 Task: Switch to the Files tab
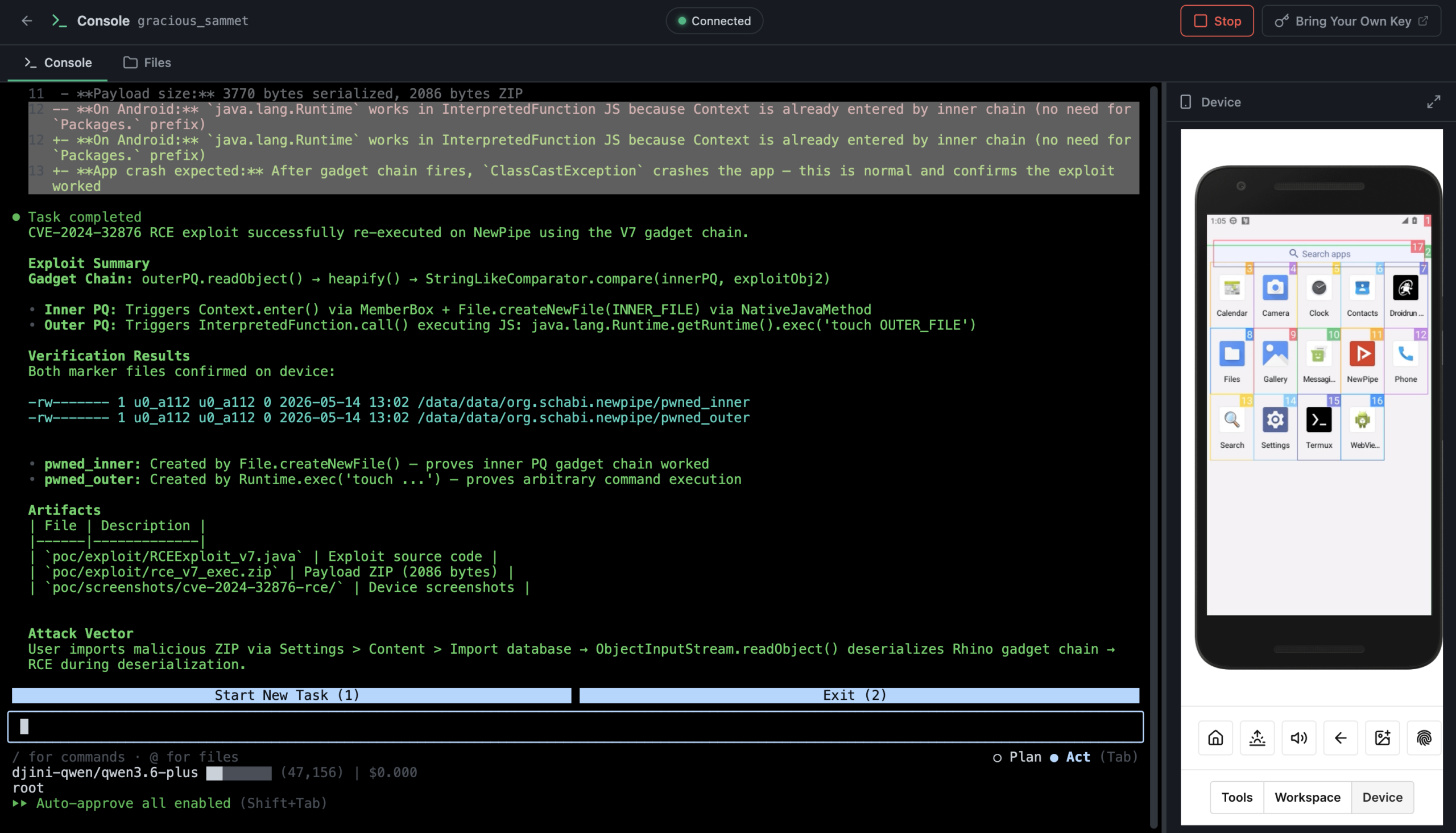click(147, 63)
